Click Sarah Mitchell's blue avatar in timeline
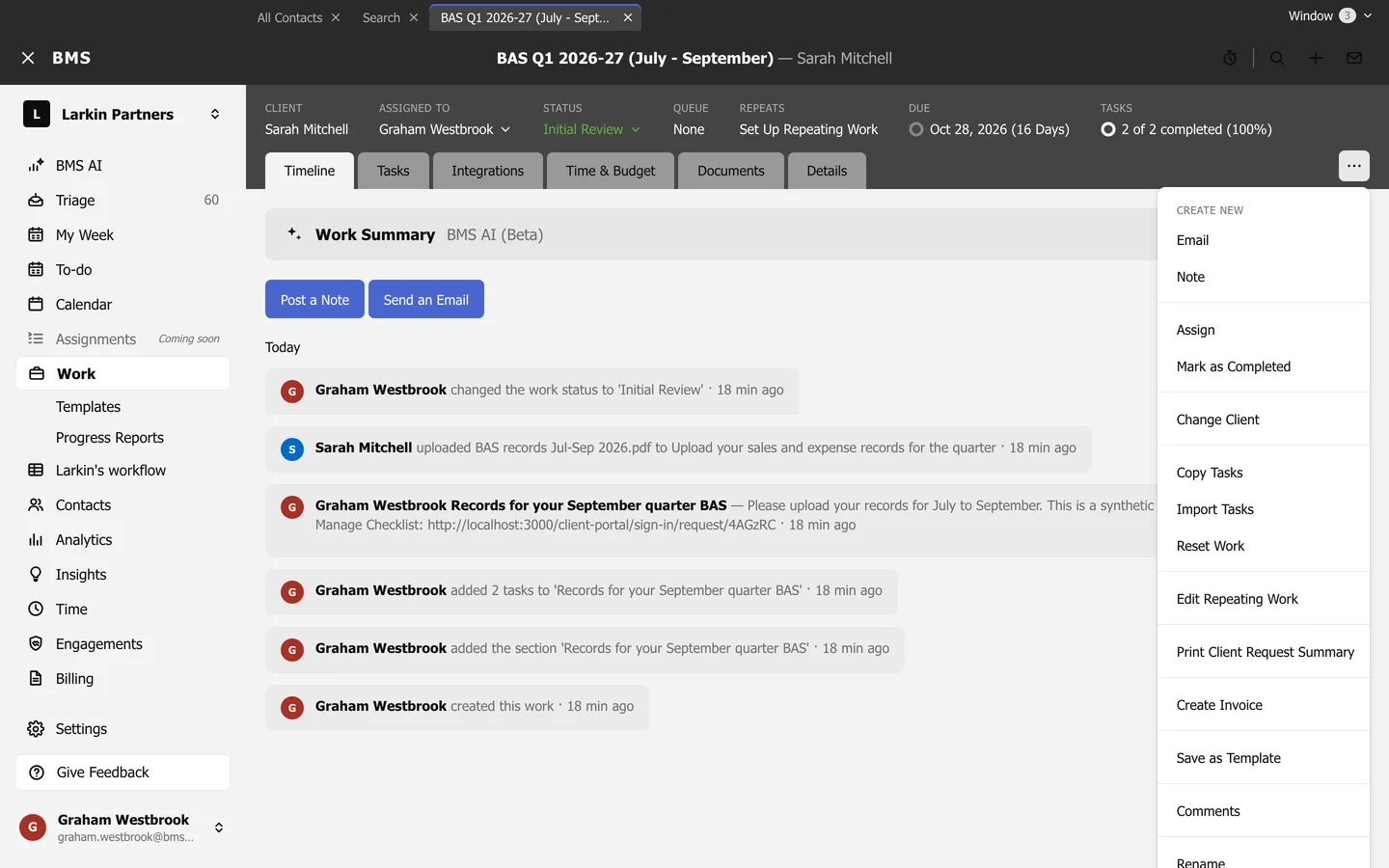This screenshot has height=868, width=1389. coord(292,448)
